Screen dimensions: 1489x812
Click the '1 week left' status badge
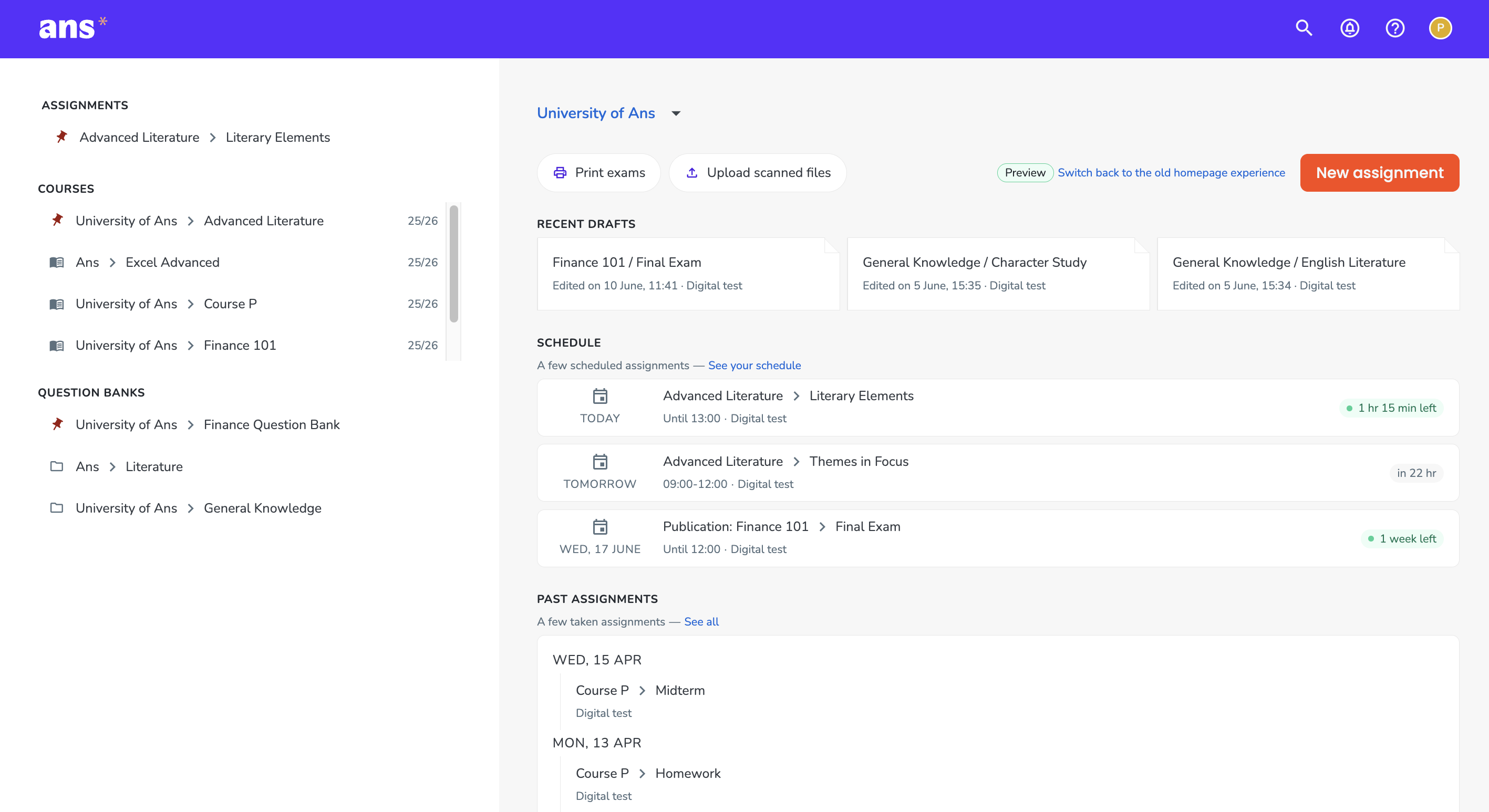pyautogui.click(x=1402, y=539)
